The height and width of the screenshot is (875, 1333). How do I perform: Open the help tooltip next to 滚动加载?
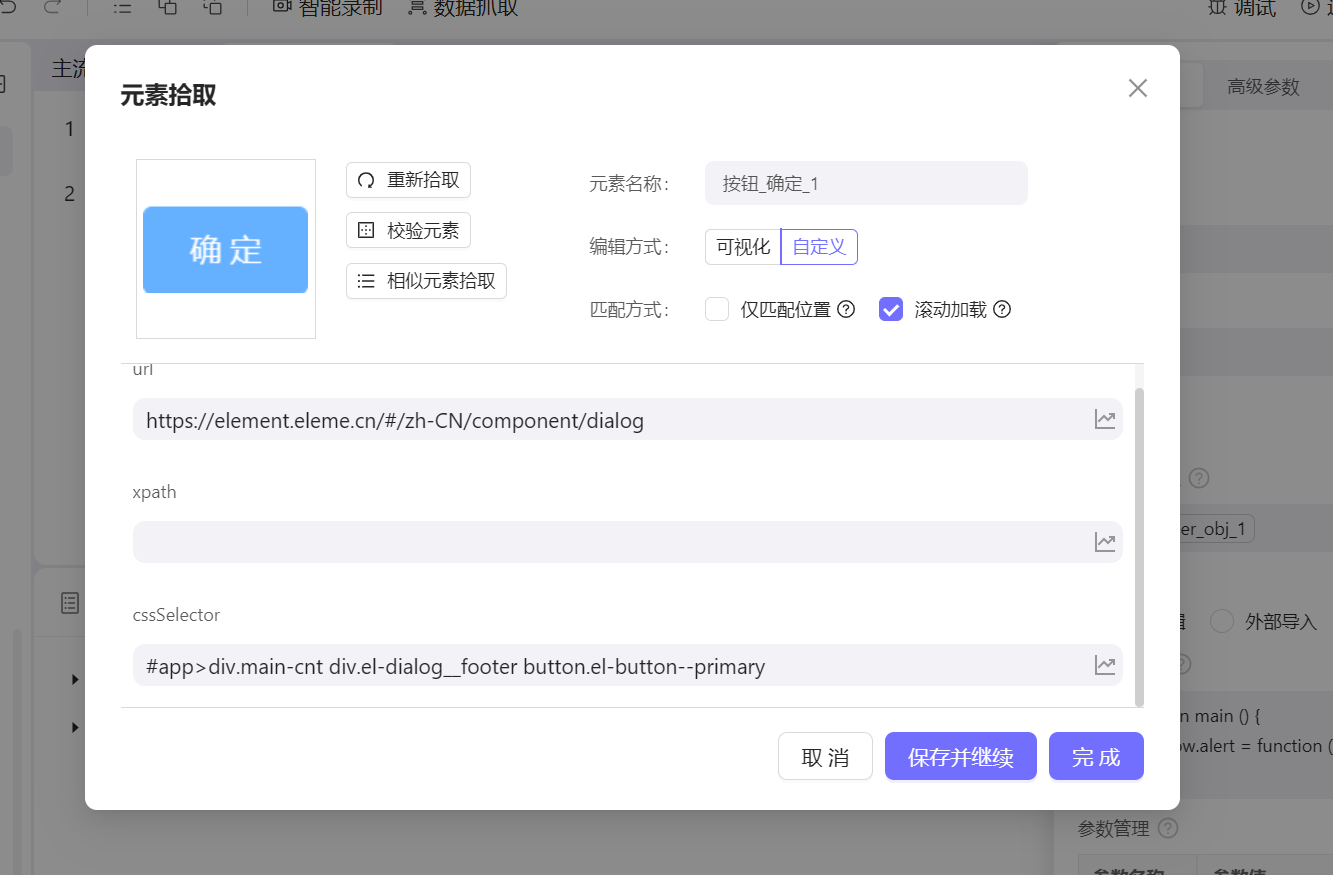click(x=1003, y=309)
